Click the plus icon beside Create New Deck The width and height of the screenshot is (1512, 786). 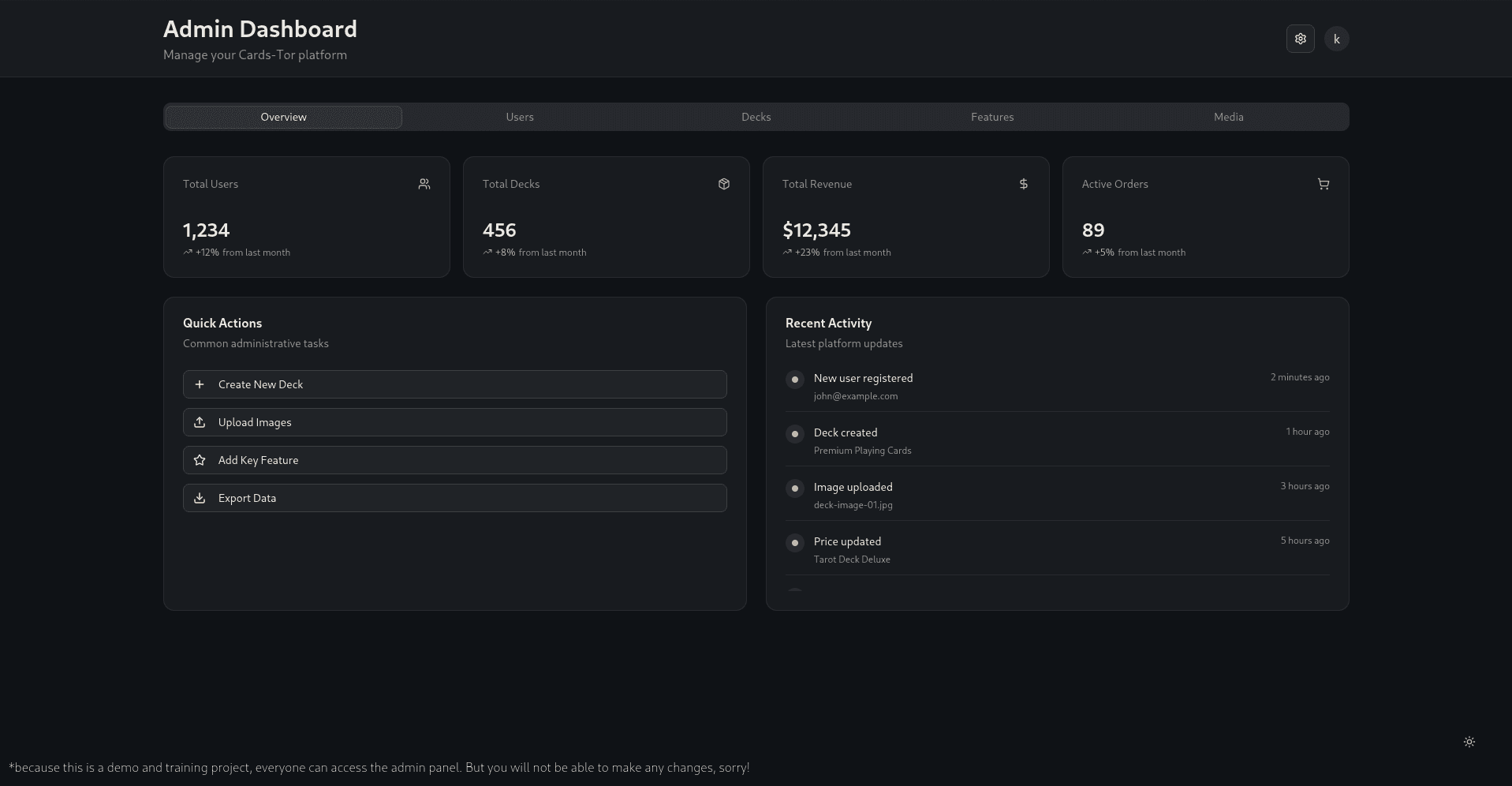pyautogui.click(x=200, y=384)
